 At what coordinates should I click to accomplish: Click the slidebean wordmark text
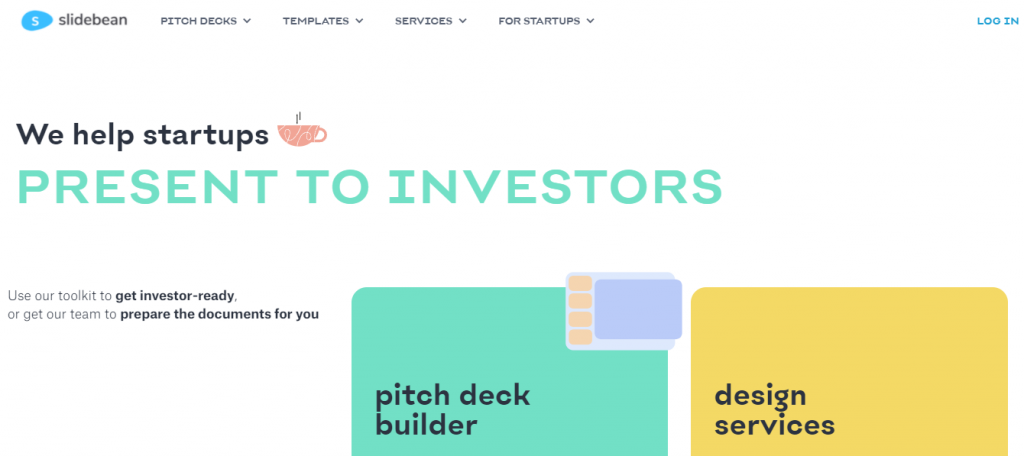[93, 20]
